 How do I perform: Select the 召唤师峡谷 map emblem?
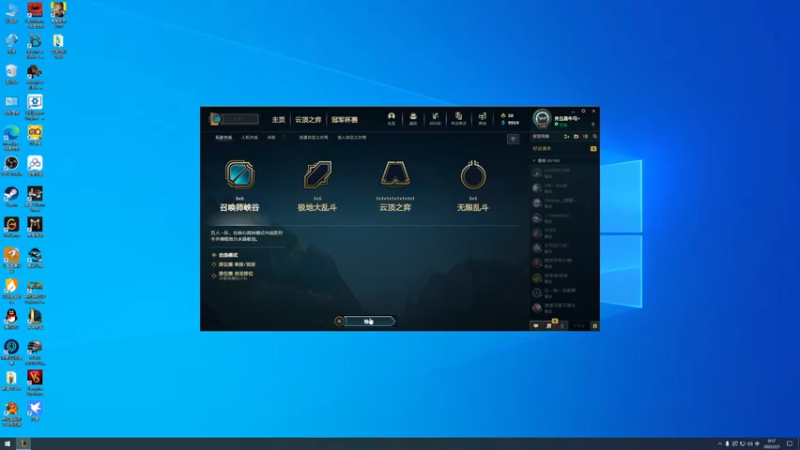(x=239, y=175)
